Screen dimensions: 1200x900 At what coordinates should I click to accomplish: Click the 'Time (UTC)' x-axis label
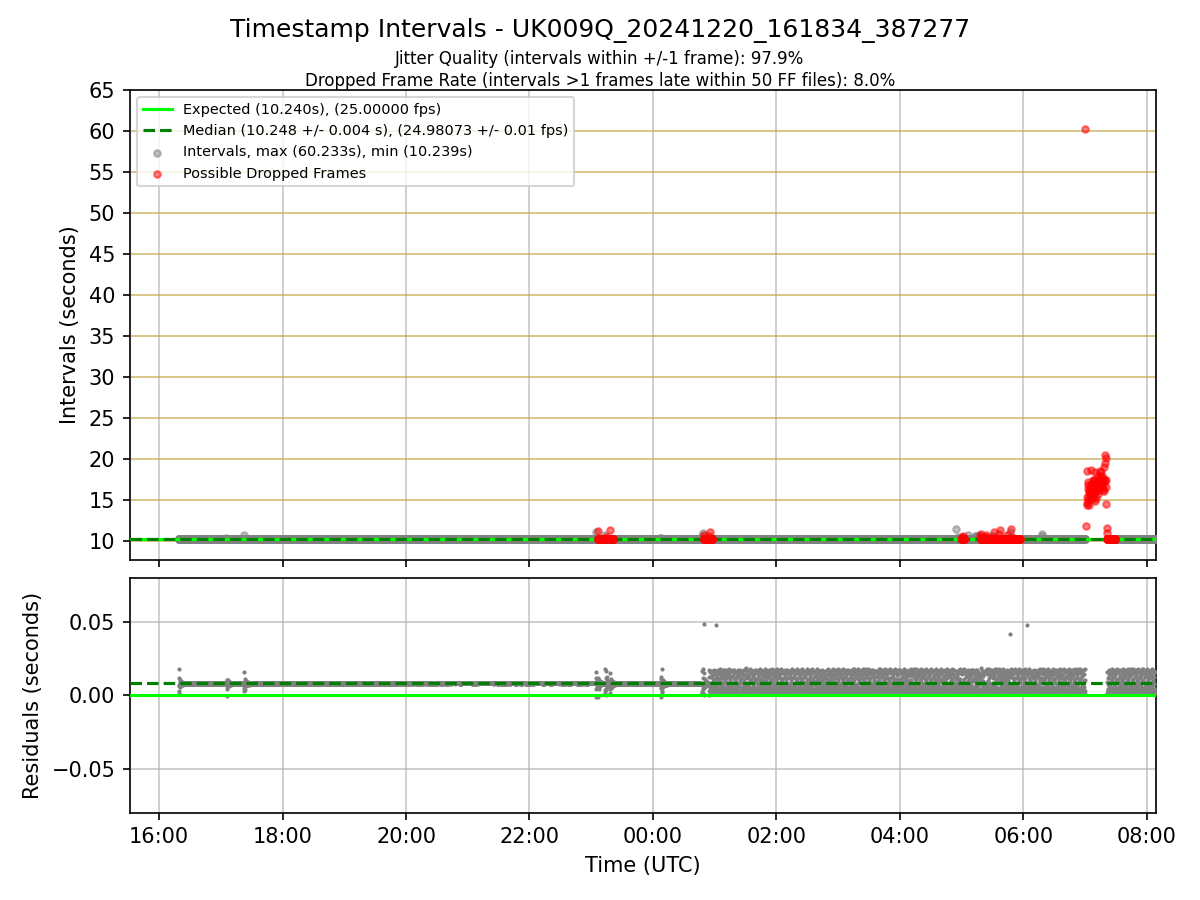coord(643,865)
